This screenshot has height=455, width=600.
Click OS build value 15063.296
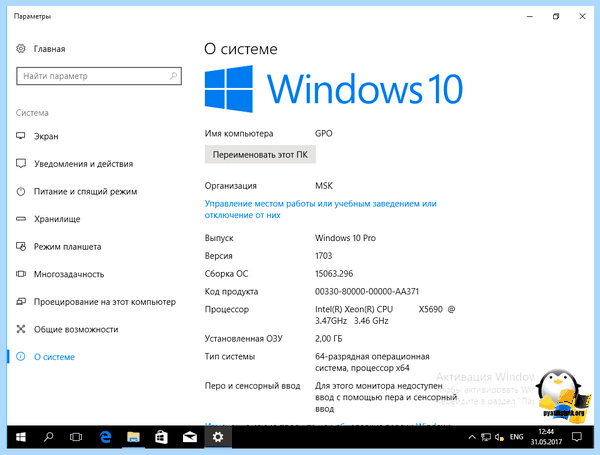pos(334,274)
